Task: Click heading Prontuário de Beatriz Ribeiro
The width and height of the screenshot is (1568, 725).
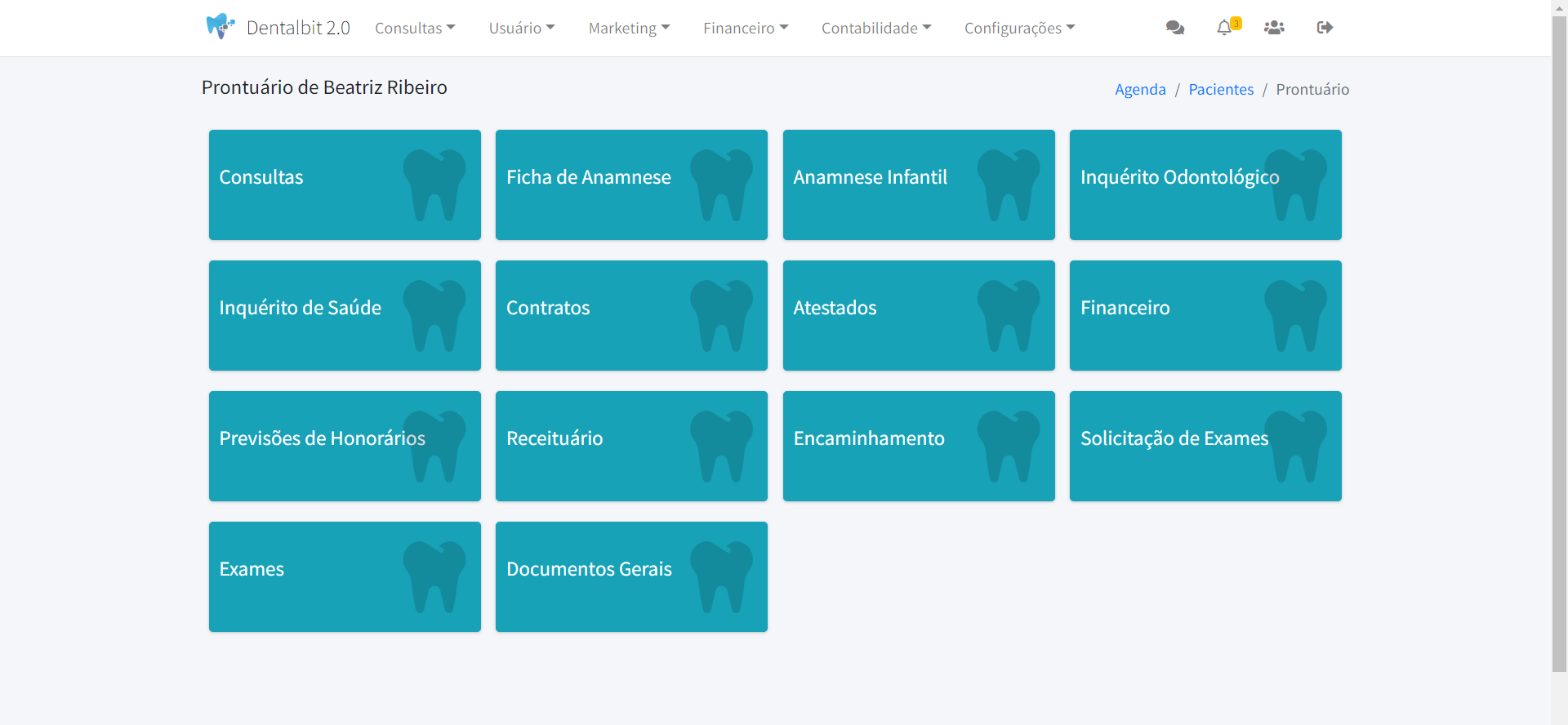Action: point(324,87)
